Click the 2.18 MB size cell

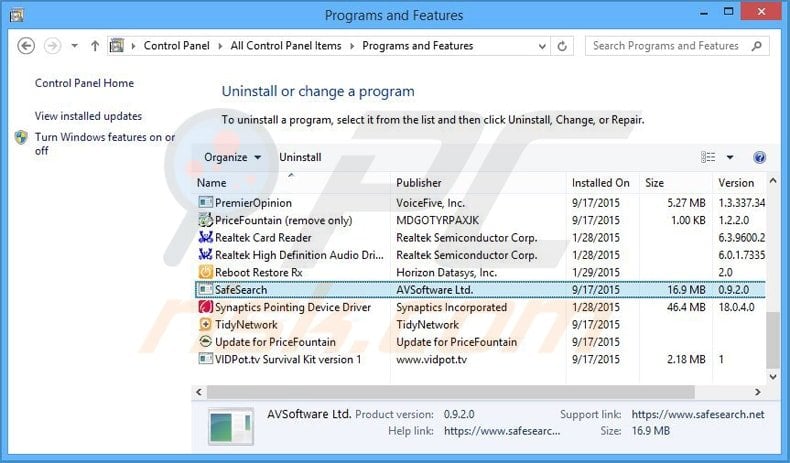coord(686,359)
